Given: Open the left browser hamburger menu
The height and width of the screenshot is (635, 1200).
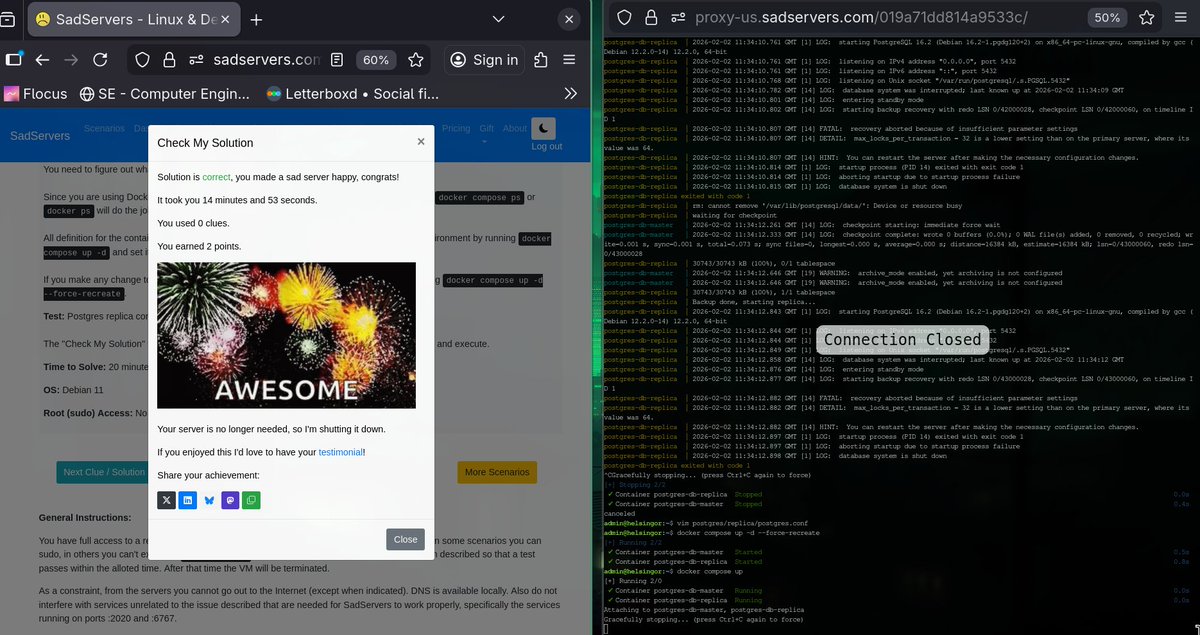Looking at the screenshot, I should tap(569, 60).
